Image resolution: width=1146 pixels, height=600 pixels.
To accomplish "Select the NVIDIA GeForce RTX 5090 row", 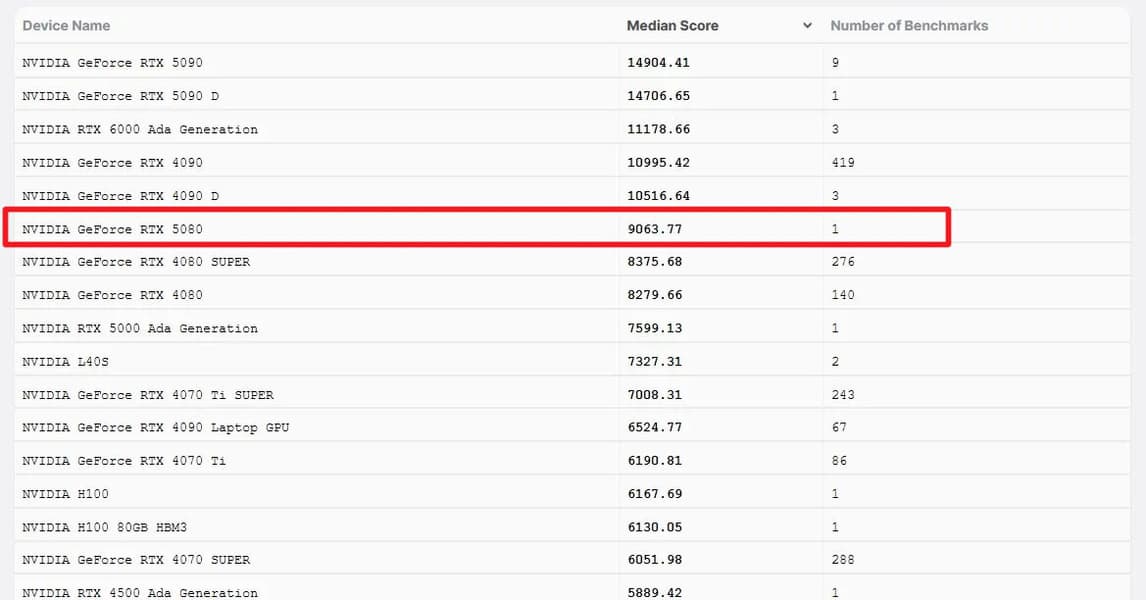I will coord(112,63).
